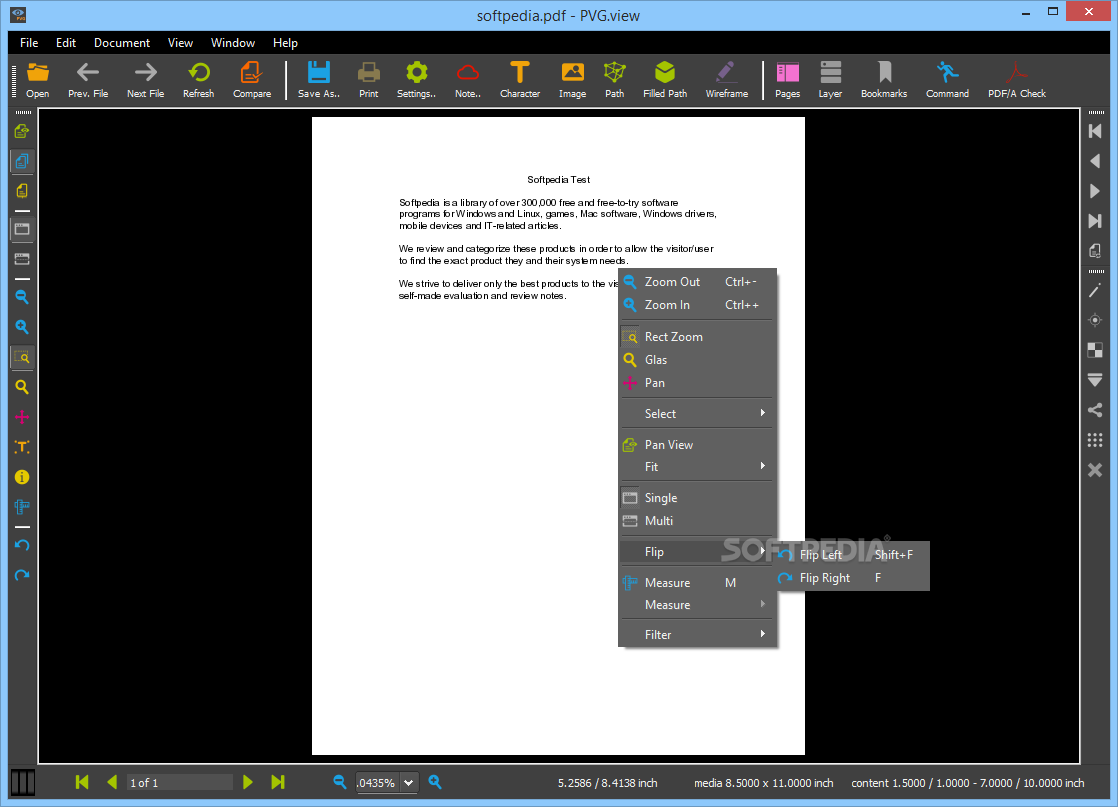Add a Note.. cloud annotation
The image size is (1118, 807).
[468, 80]
